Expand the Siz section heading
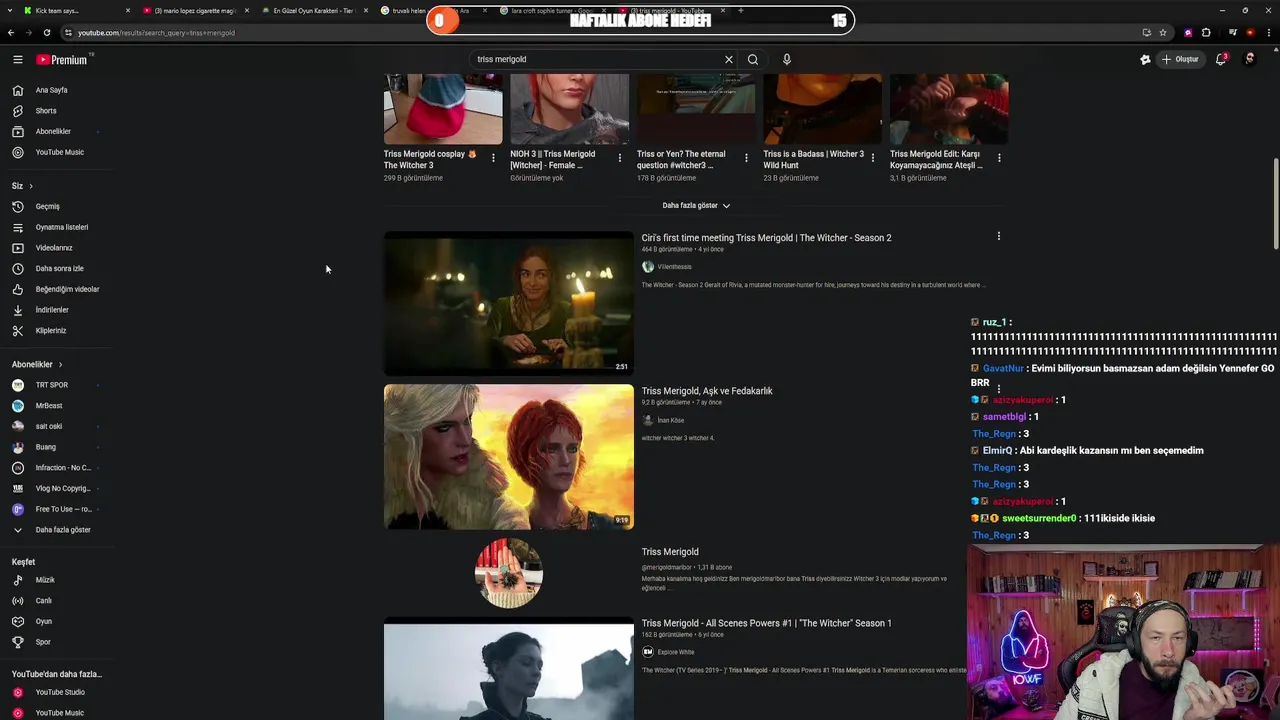The width and height of the screenshot is (1280, 720). coord(22,186)
